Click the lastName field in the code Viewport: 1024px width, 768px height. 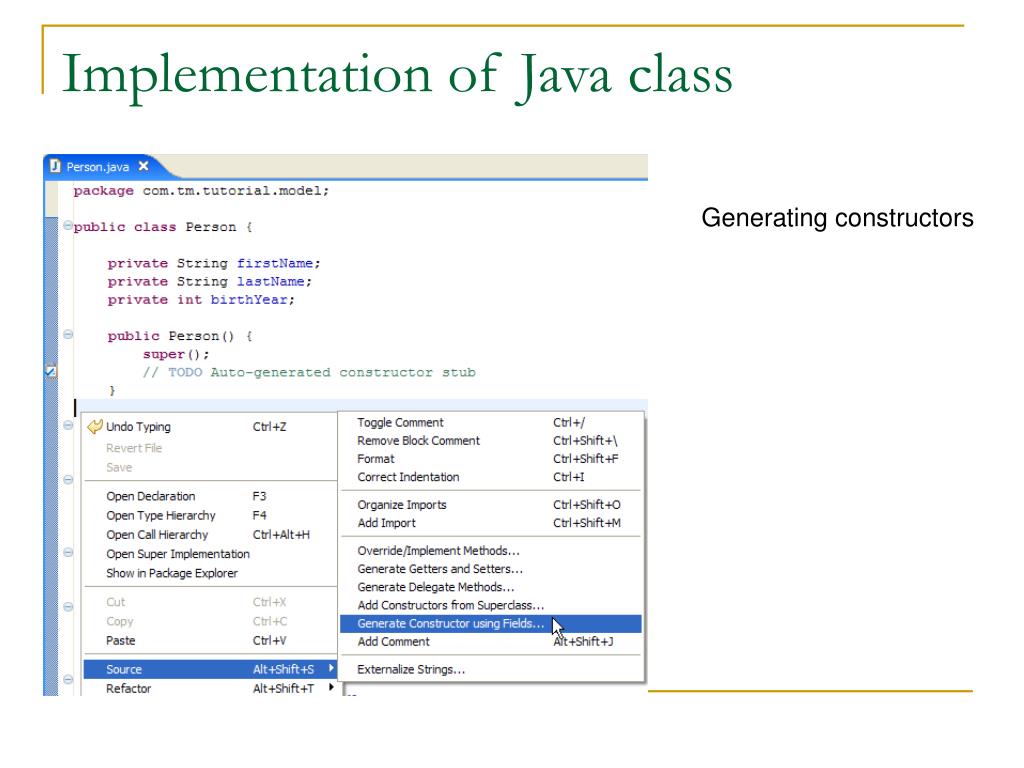(x=270, y=281)
